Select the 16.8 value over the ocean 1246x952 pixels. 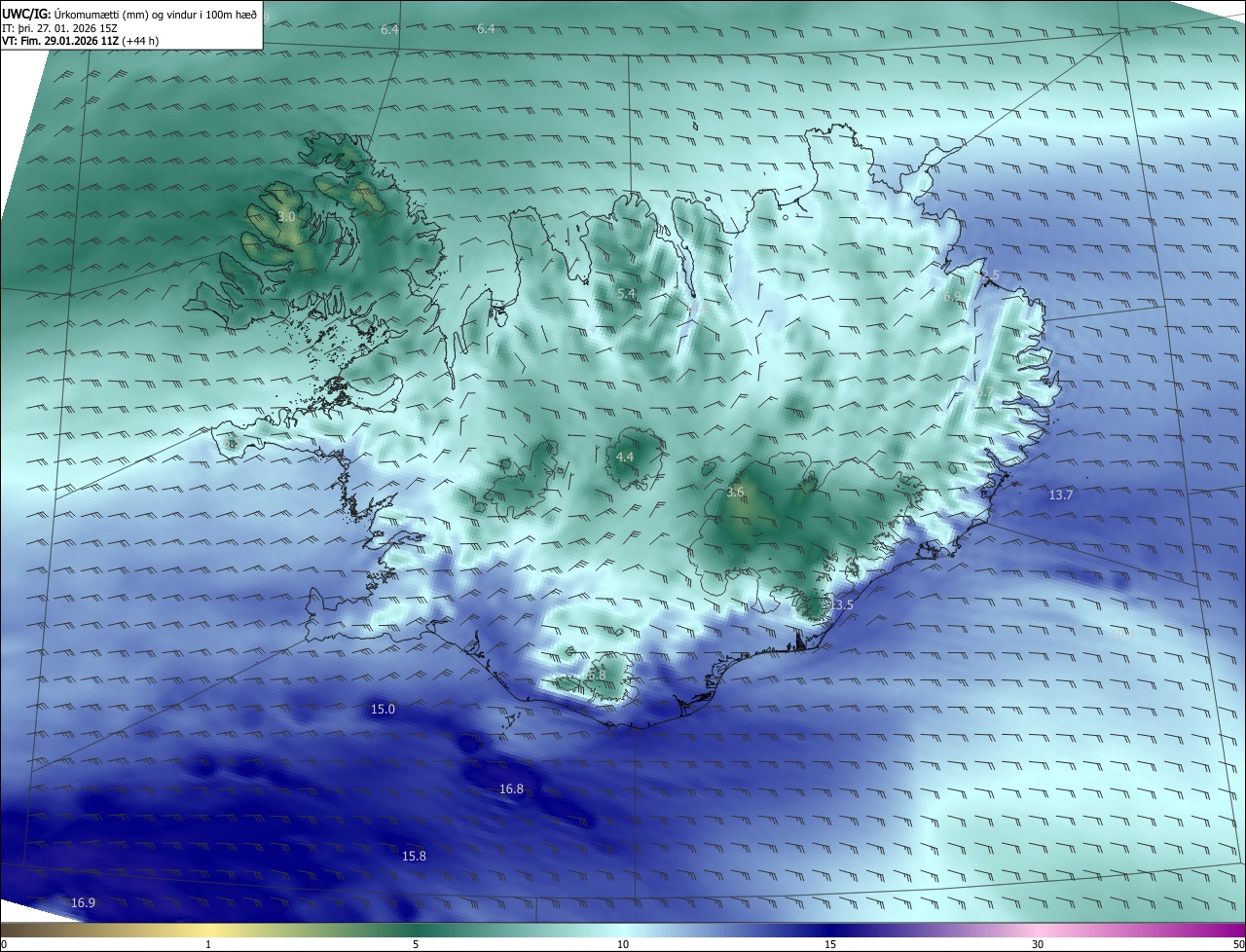[x=511, y=789]
